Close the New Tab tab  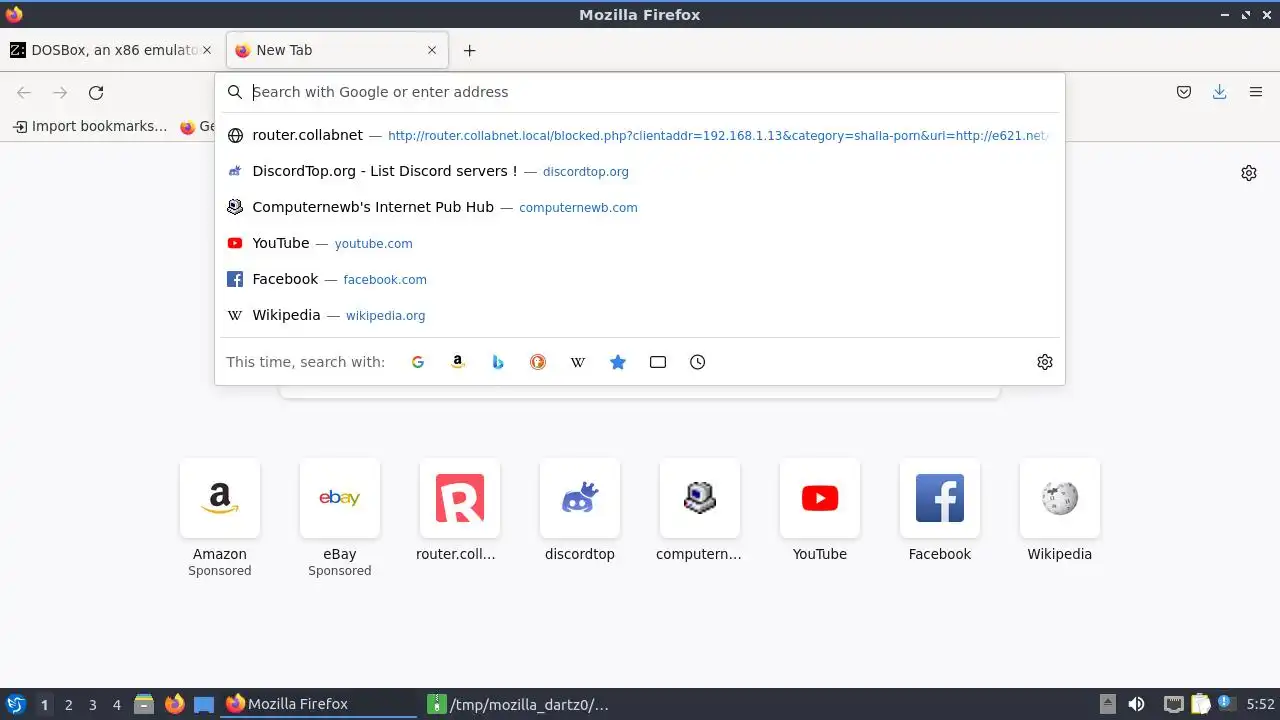pyautogui.click(x=432, y=50)
